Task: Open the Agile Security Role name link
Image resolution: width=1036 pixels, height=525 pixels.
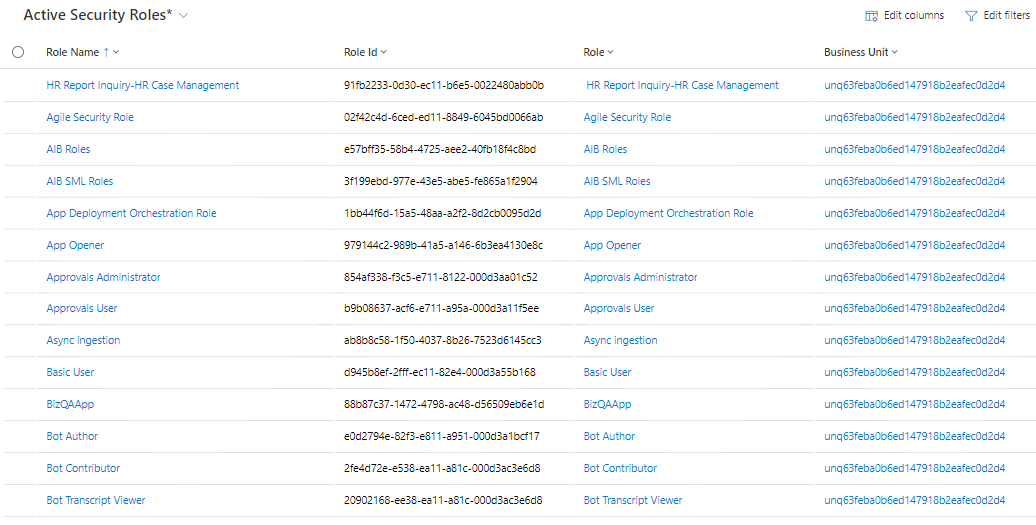Action: tap(90, 117)
